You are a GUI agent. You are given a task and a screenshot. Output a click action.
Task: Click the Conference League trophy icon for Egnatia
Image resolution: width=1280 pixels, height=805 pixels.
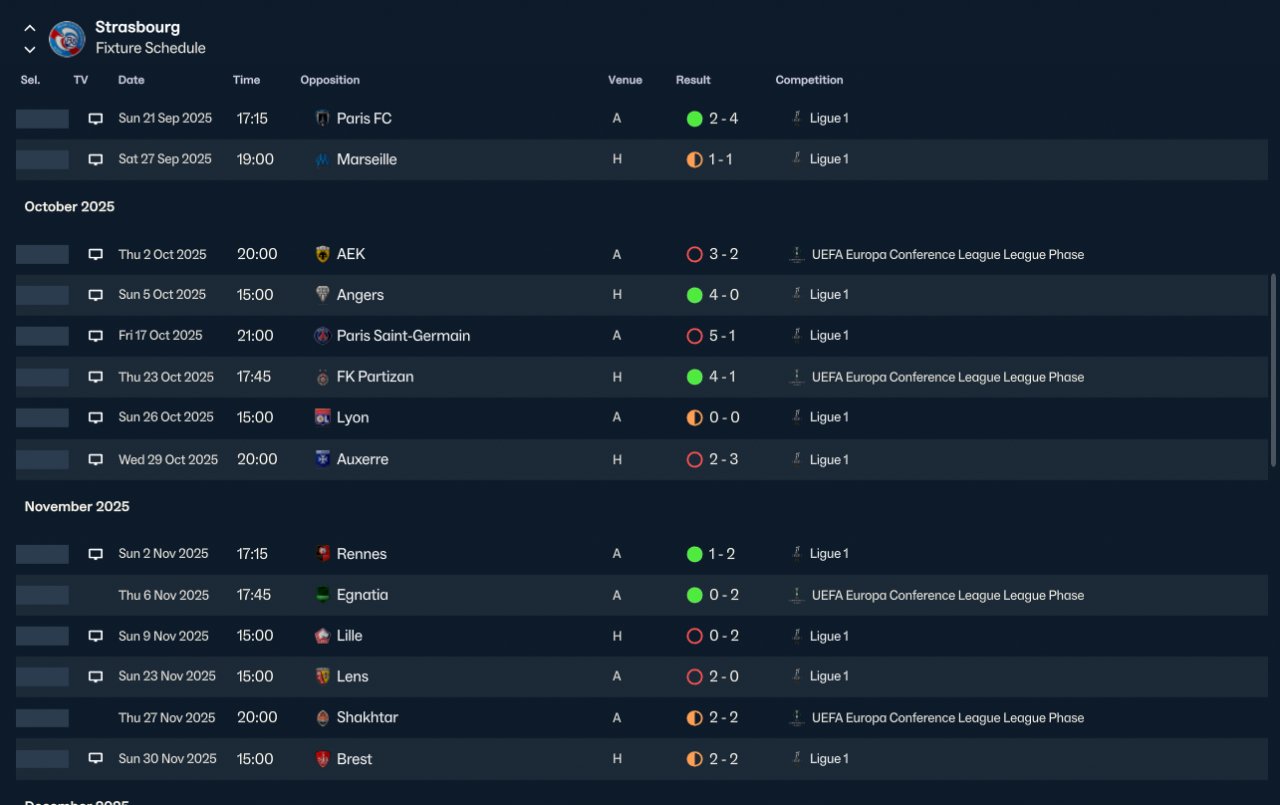[796, 595]
